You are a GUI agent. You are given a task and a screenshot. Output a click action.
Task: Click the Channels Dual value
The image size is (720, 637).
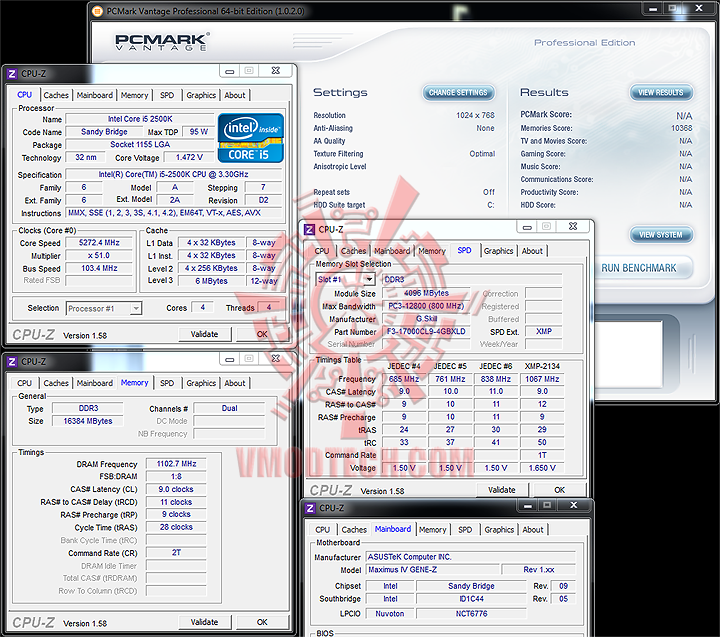click(x=229, y=408)
